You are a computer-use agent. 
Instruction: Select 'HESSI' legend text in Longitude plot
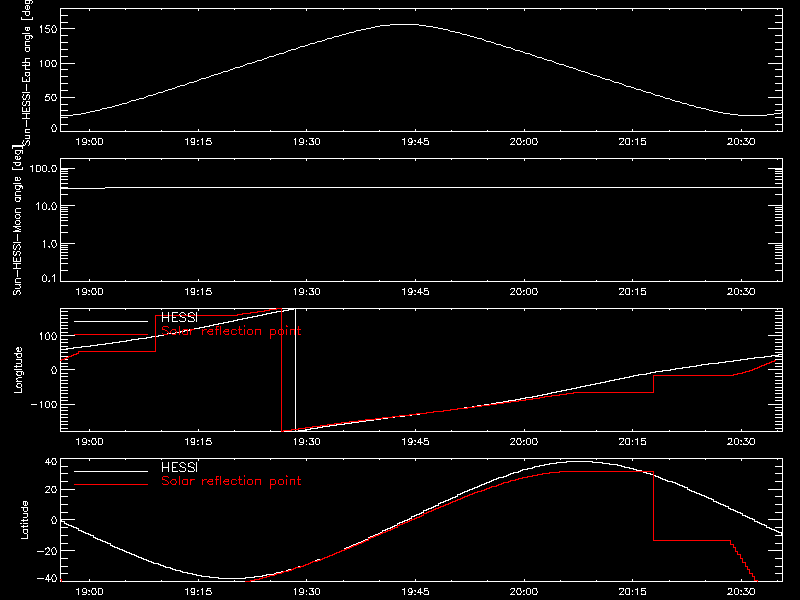(x=179, y=317)
